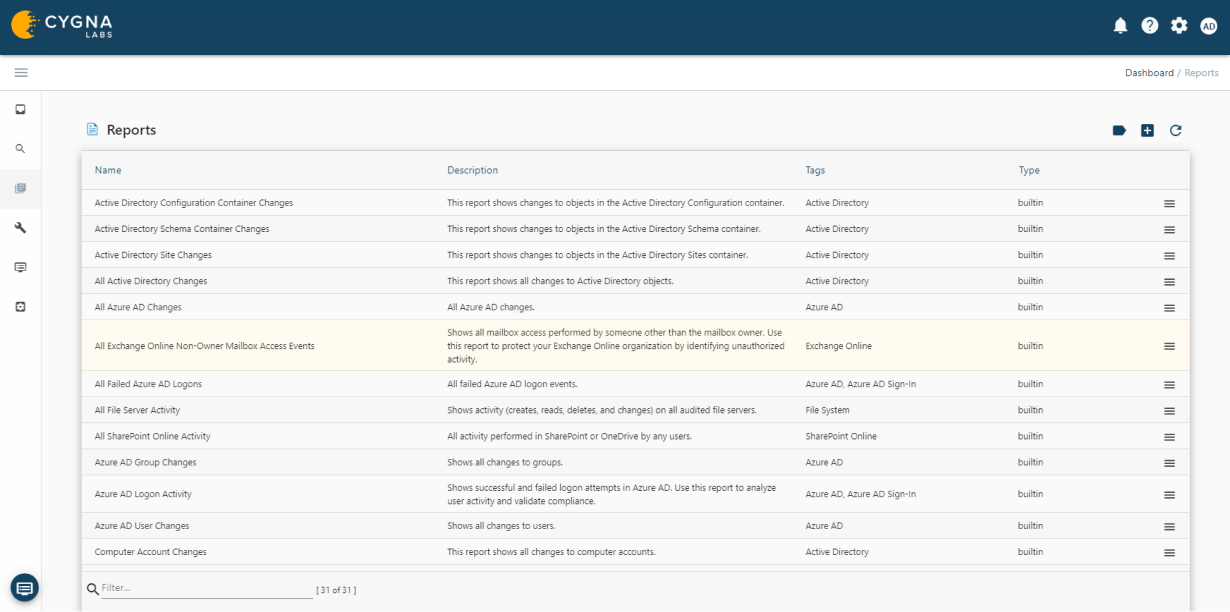Open the settings gear in header
Screen dimensions: 1230x612
1179,26
